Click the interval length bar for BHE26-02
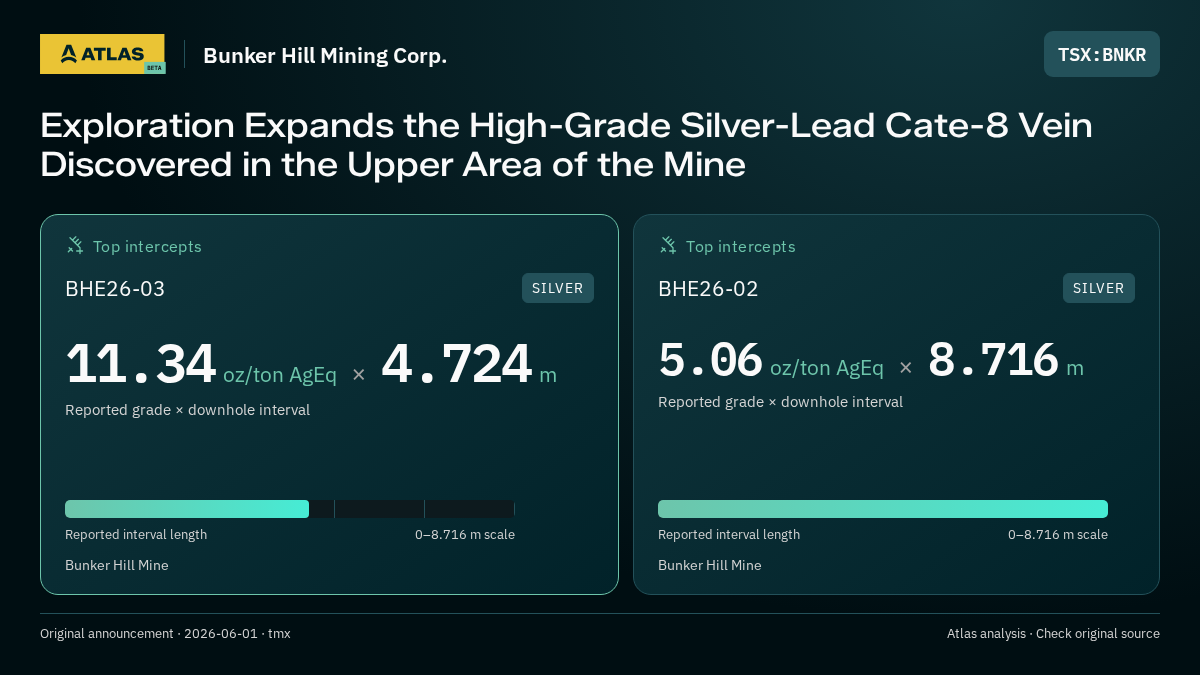Viewport: 1200px width, 675px height. click(x=883, y=509)
